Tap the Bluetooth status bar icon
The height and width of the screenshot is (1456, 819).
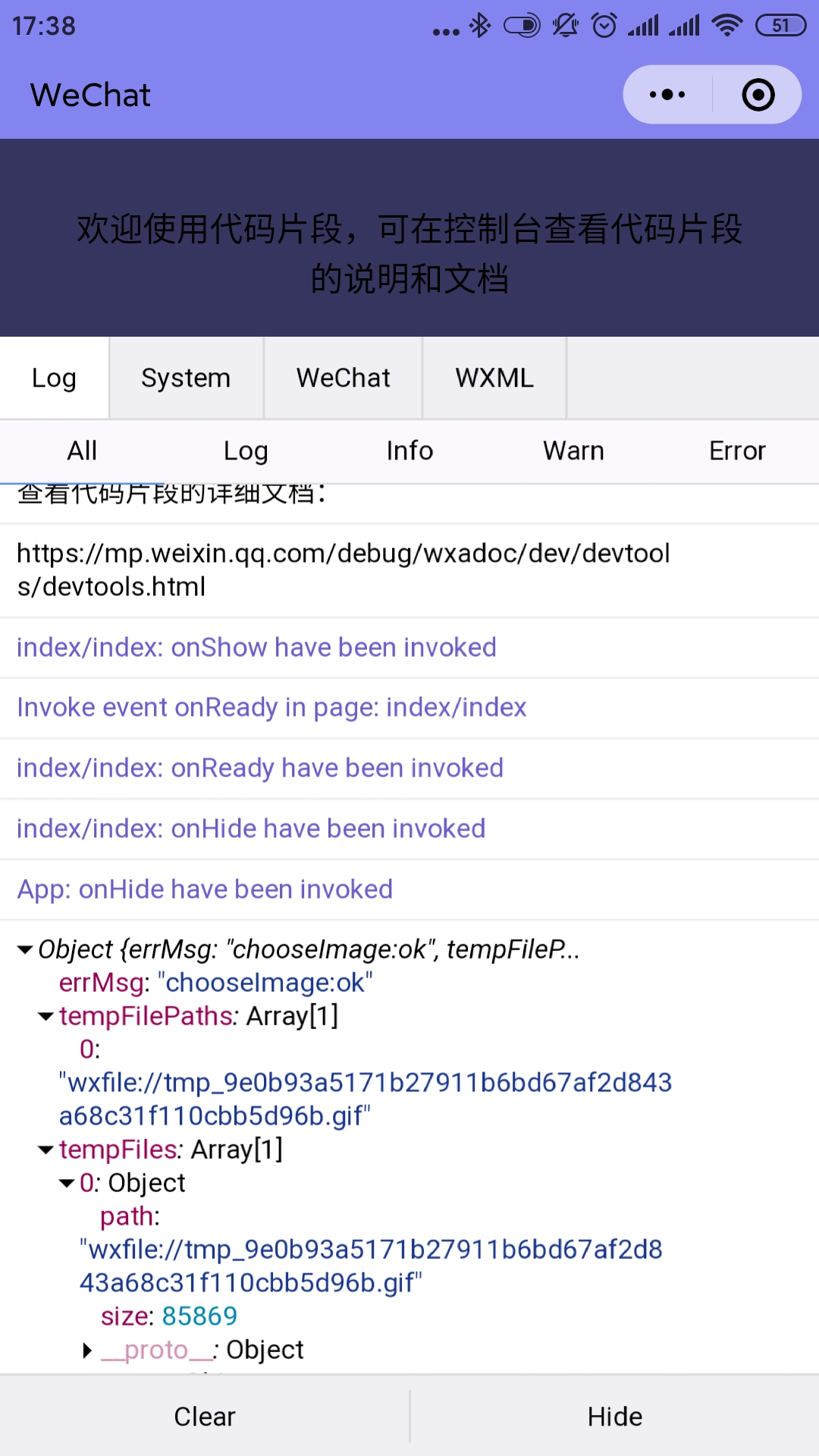coord(479,26)
